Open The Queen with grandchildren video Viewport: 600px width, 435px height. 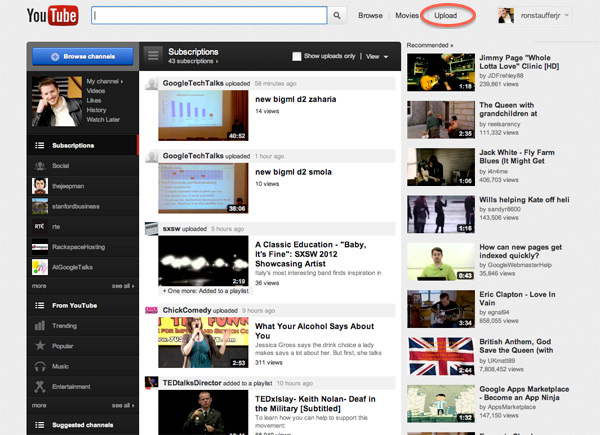click(x=508, y=109)
